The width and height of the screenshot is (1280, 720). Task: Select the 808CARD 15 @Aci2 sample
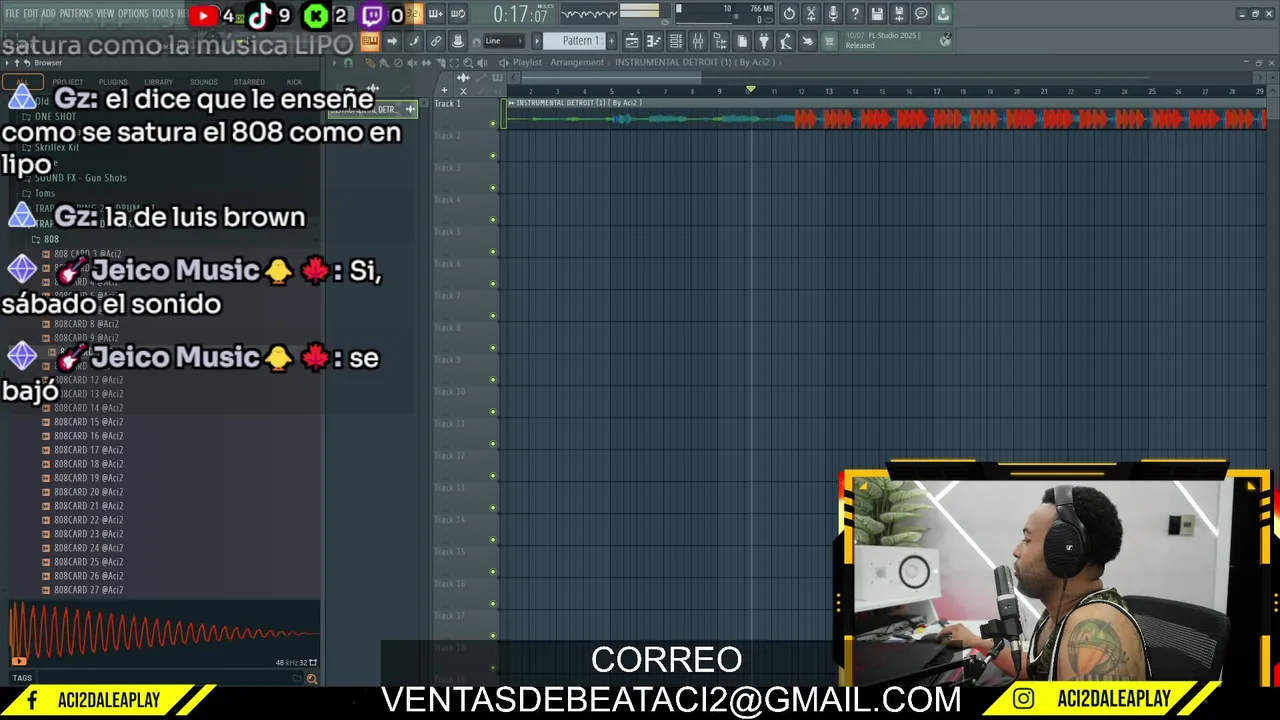88,422
